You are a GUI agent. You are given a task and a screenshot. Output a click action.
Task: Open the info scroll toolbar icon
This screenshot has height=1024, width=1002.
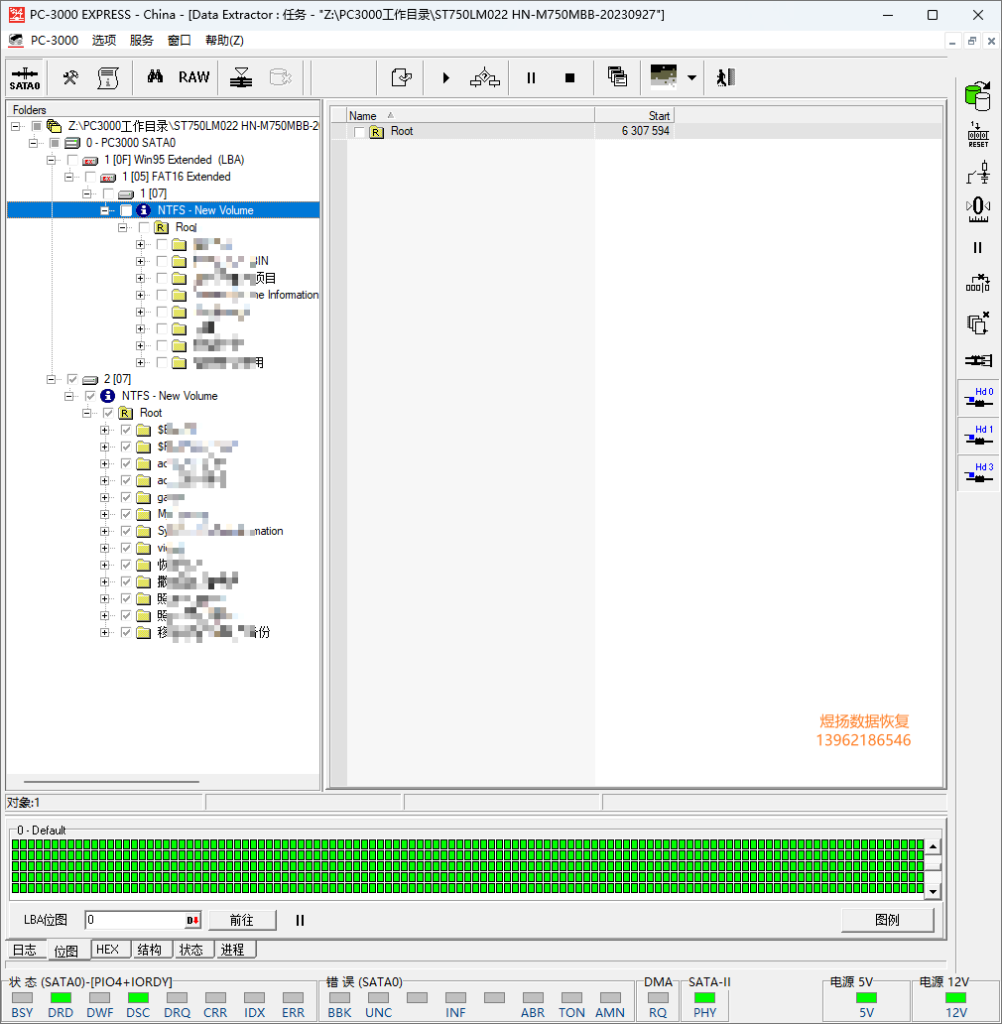point(108,78)
